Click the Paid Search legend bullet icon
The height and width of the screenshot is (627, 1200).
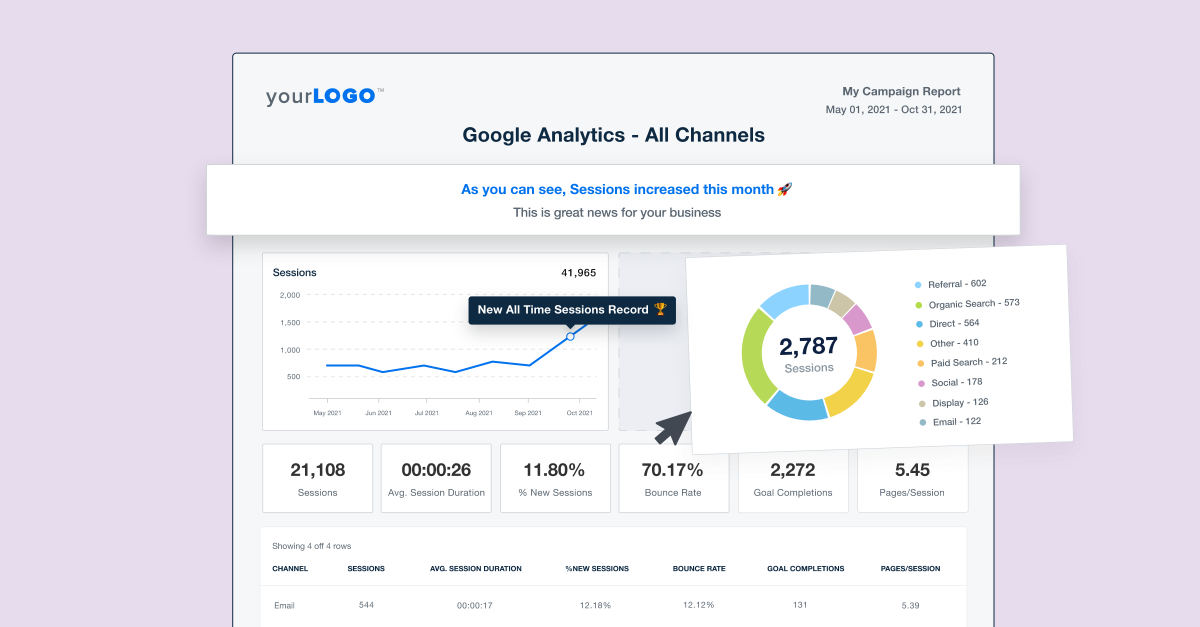click(x=918, y=362)
